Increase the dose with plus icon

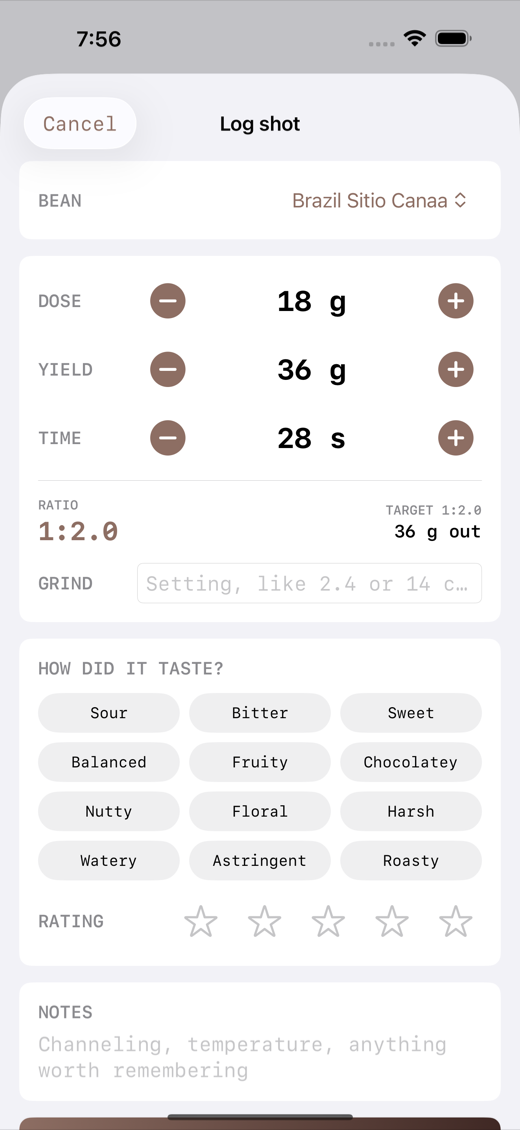(x=456, y=301)
